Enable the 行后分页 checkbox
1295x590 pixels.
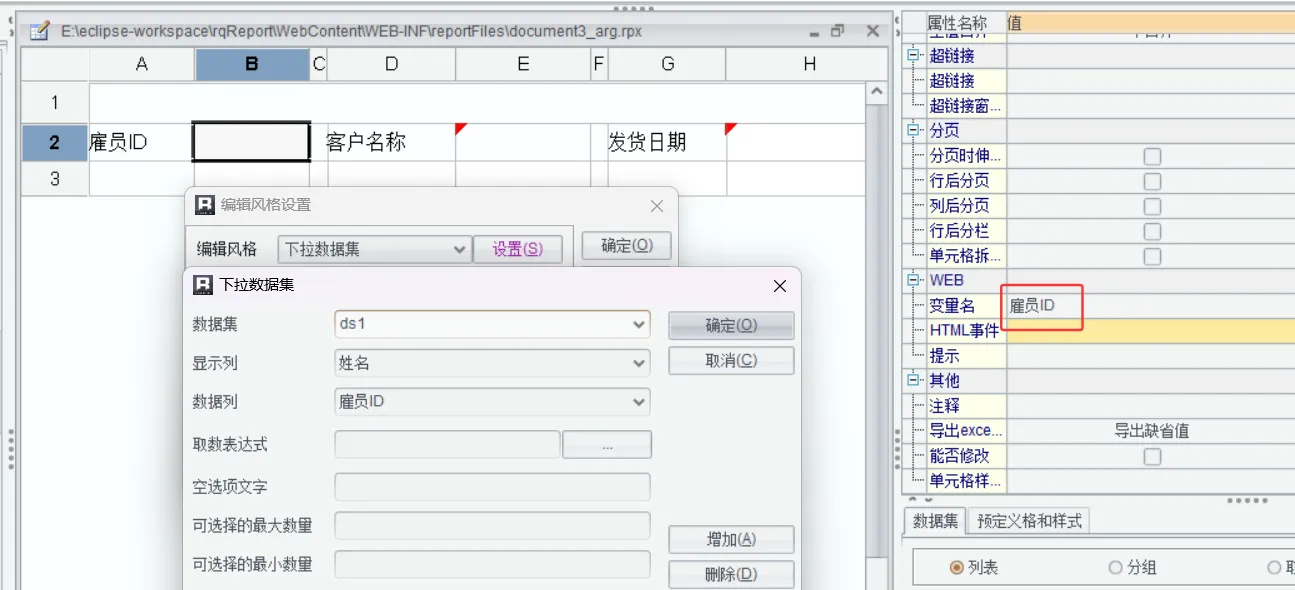1152,181
